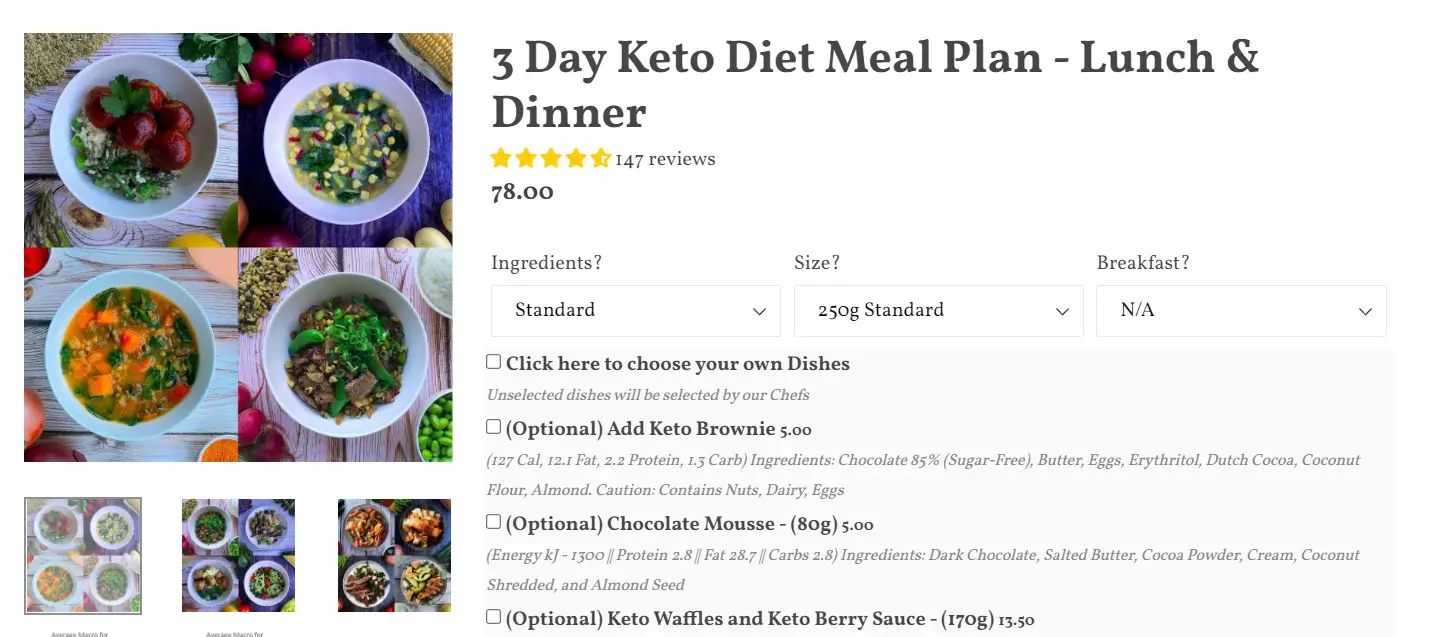Click the second yellow rating star
This screenshot has width=1439, height=637.
click(x=526, y=159)
